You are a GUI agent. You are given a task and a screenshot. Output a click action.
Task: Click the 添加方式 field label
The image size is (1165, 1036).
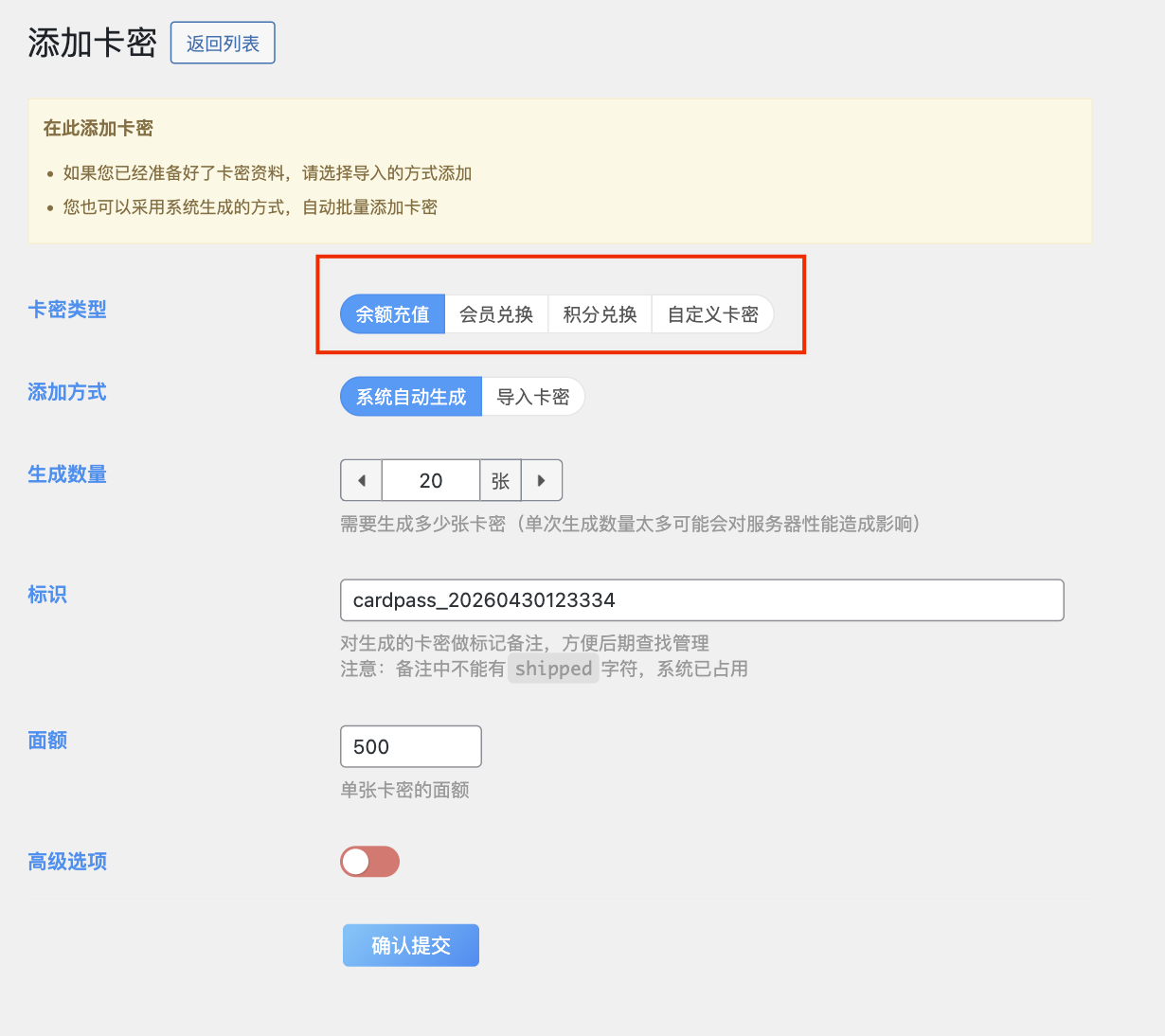(x=66, y=391)
